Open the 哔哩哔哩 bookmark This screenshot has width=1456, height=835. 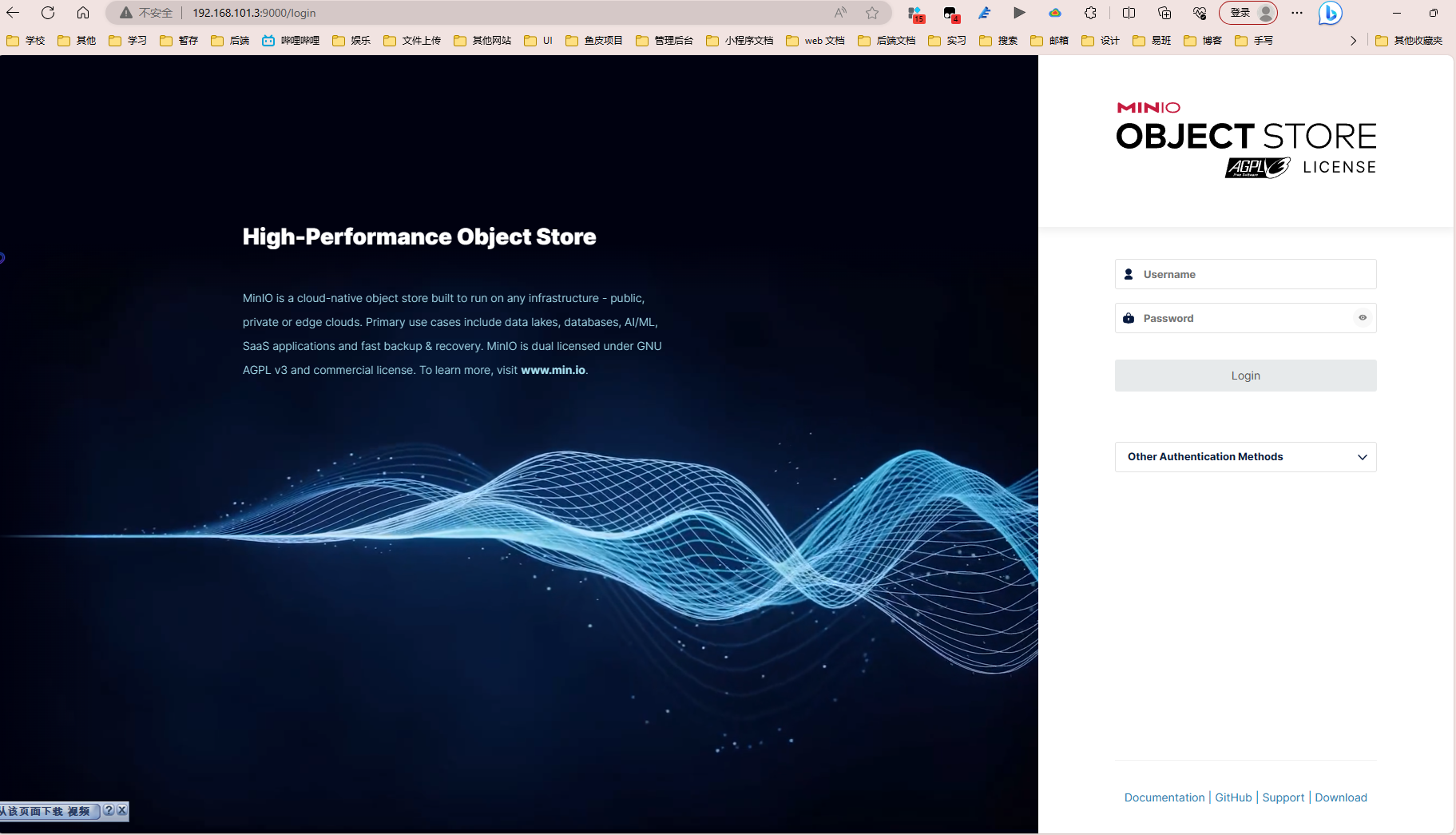tap(292, 41)
